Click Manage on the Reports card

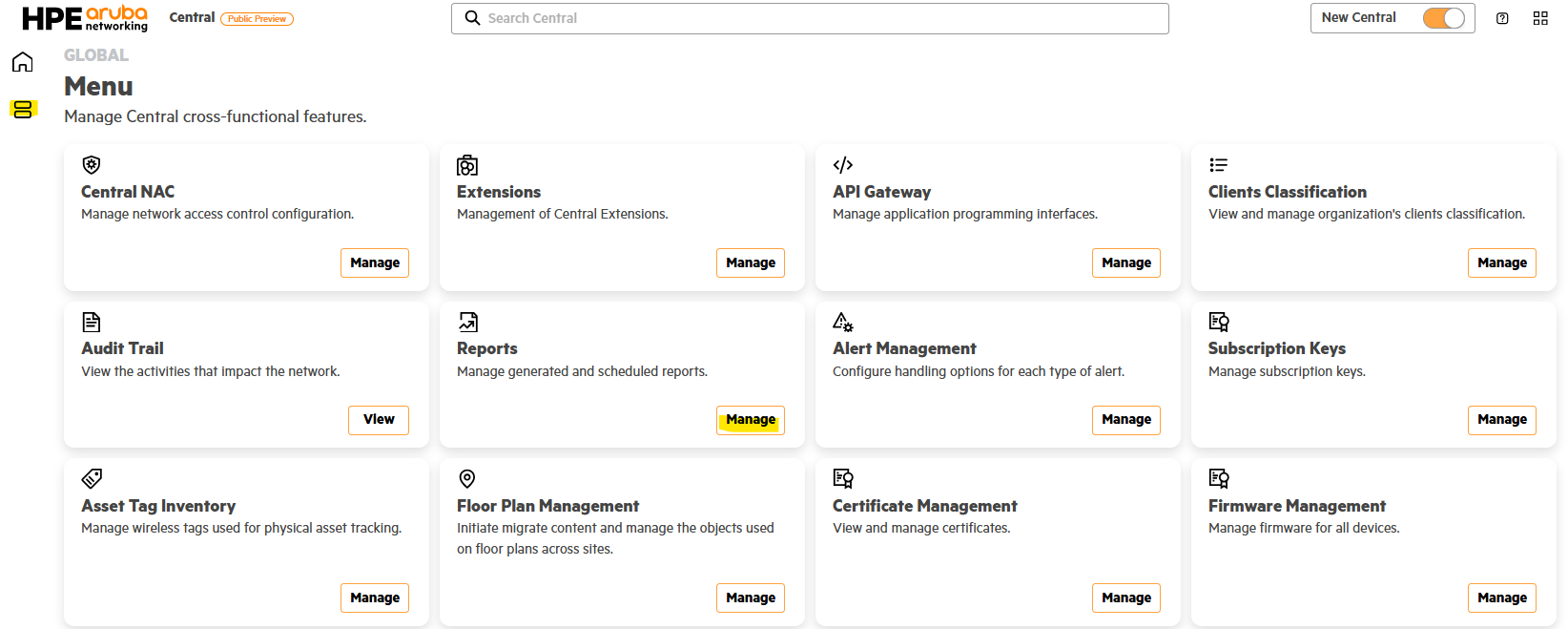coord(751,420)
